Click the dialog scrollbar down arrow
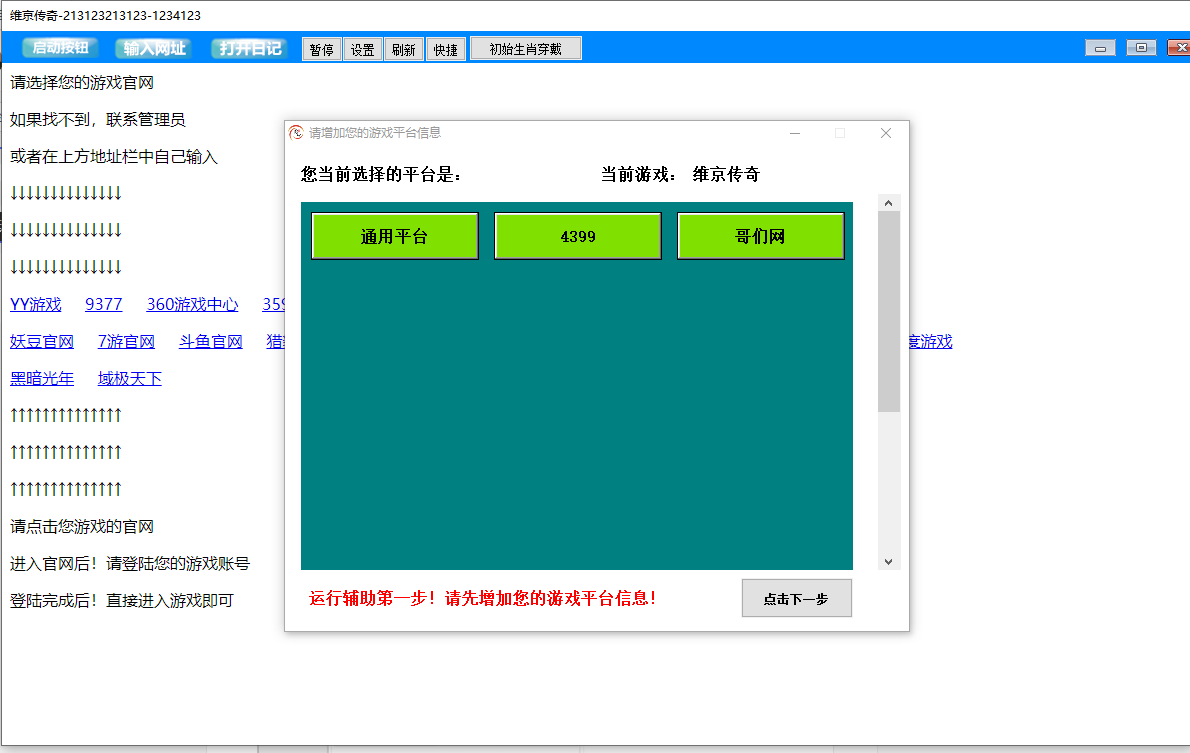 point(888,561)
